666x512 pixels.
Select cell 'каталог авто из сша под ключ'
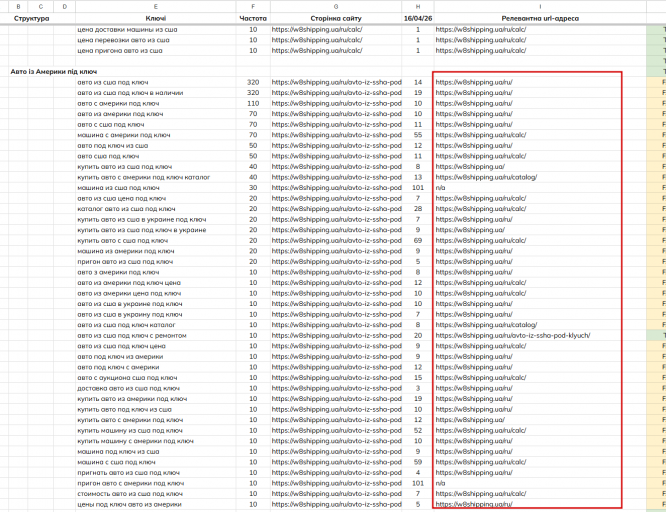tap(126, 209)
